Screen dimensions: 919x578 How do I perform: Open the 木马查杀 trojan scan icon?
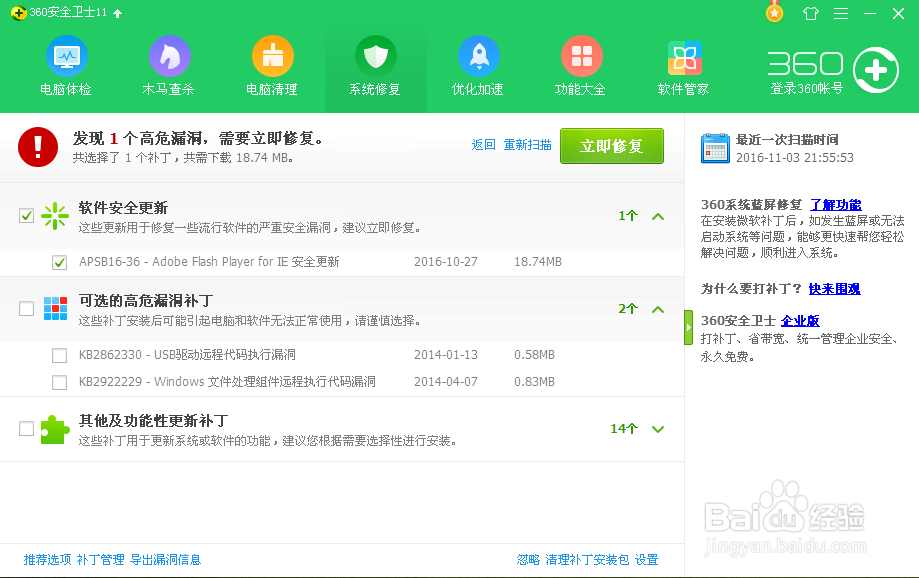point(169,56)
